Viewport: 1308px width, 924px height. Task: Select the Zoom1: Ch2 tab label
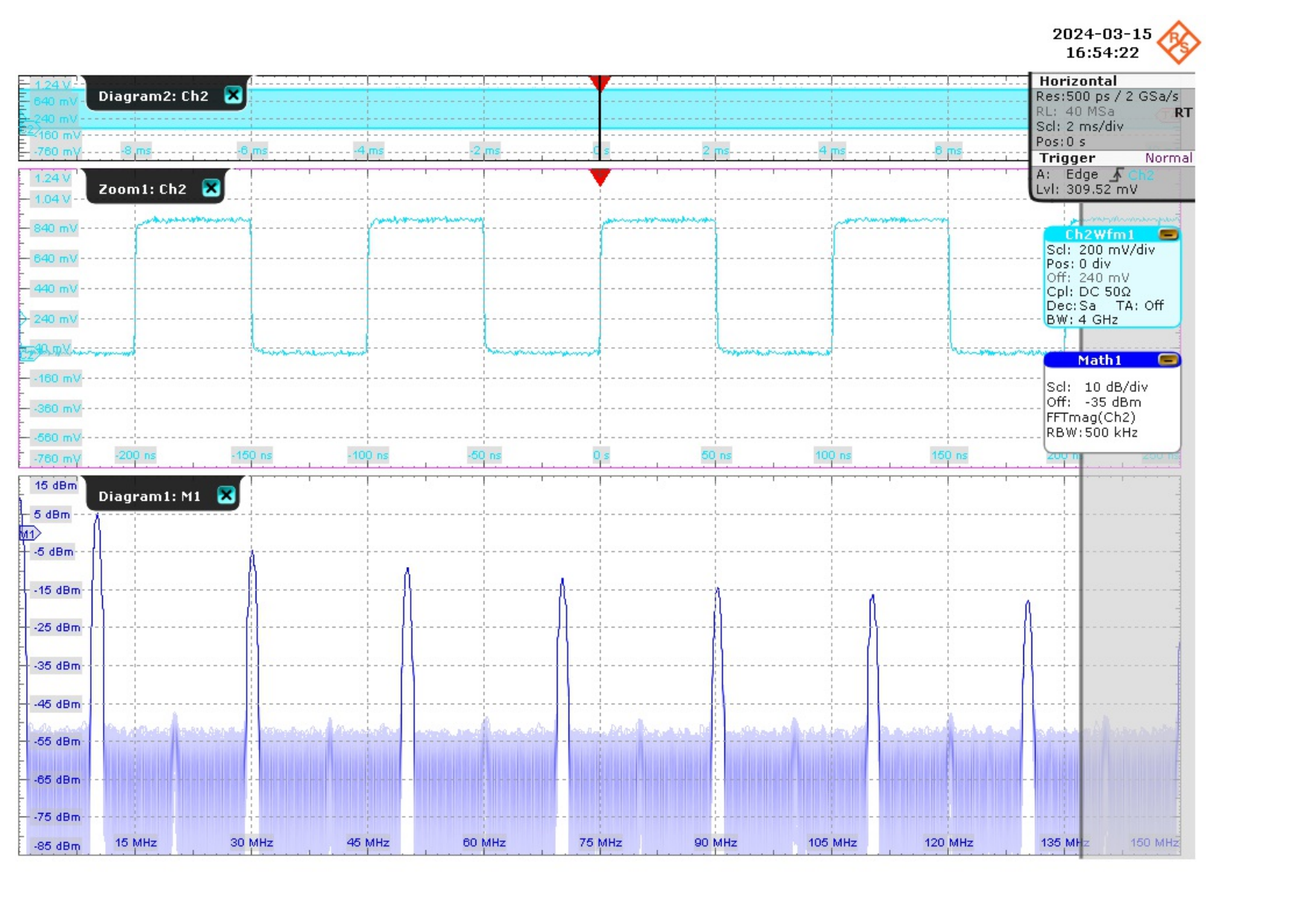tap(142, 189)
